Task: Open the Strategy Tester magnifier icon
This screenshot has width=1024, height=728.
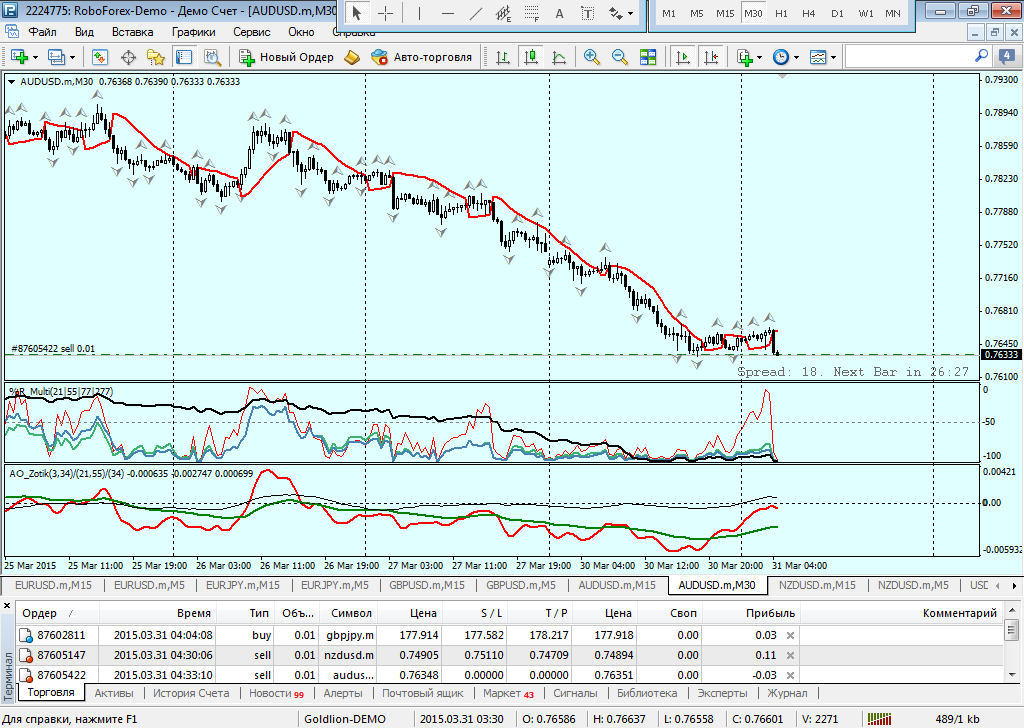Action: point(212,57)
